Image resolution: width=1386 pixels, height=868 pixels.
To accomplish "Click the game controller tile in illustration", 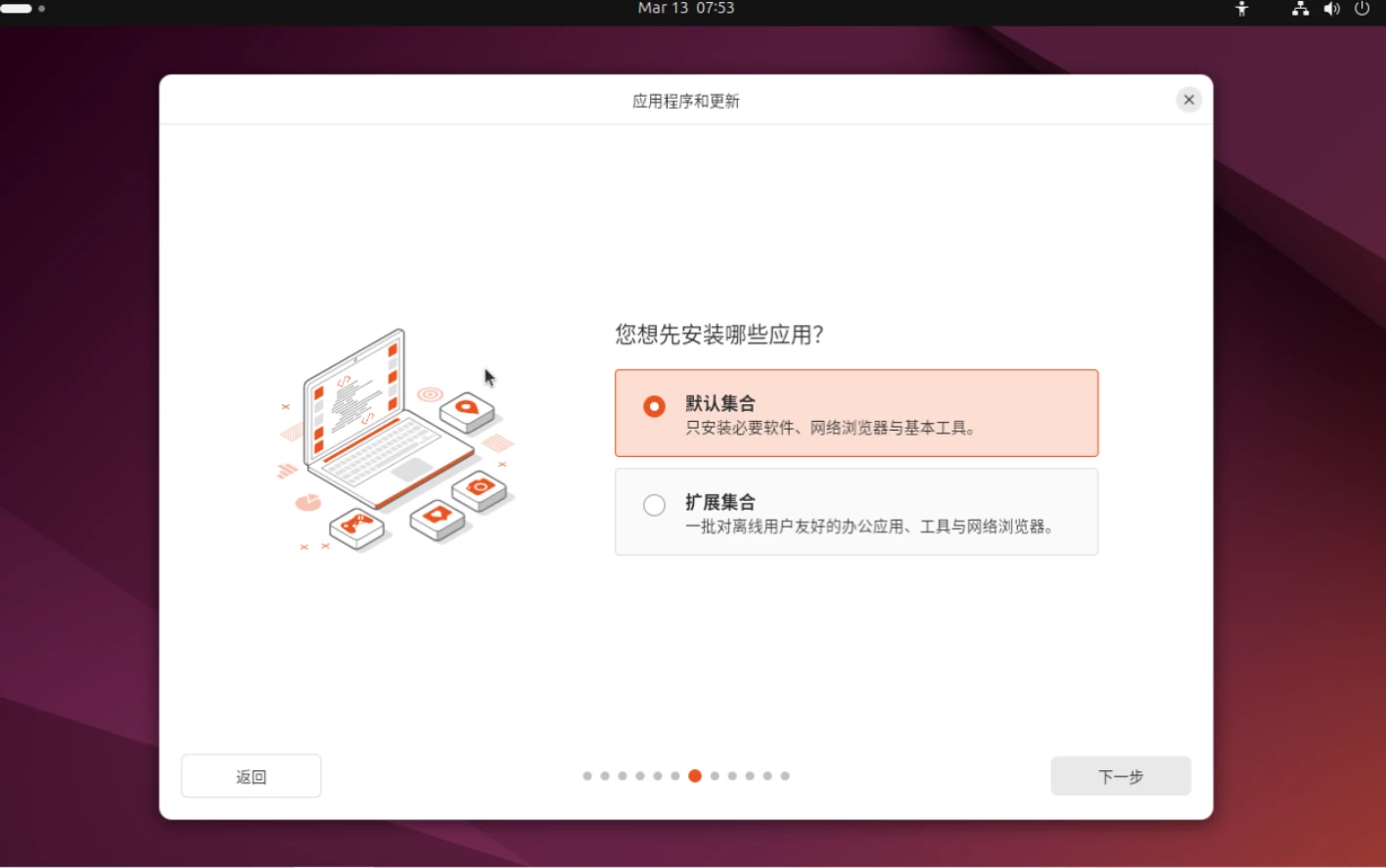I will (357, 526).
